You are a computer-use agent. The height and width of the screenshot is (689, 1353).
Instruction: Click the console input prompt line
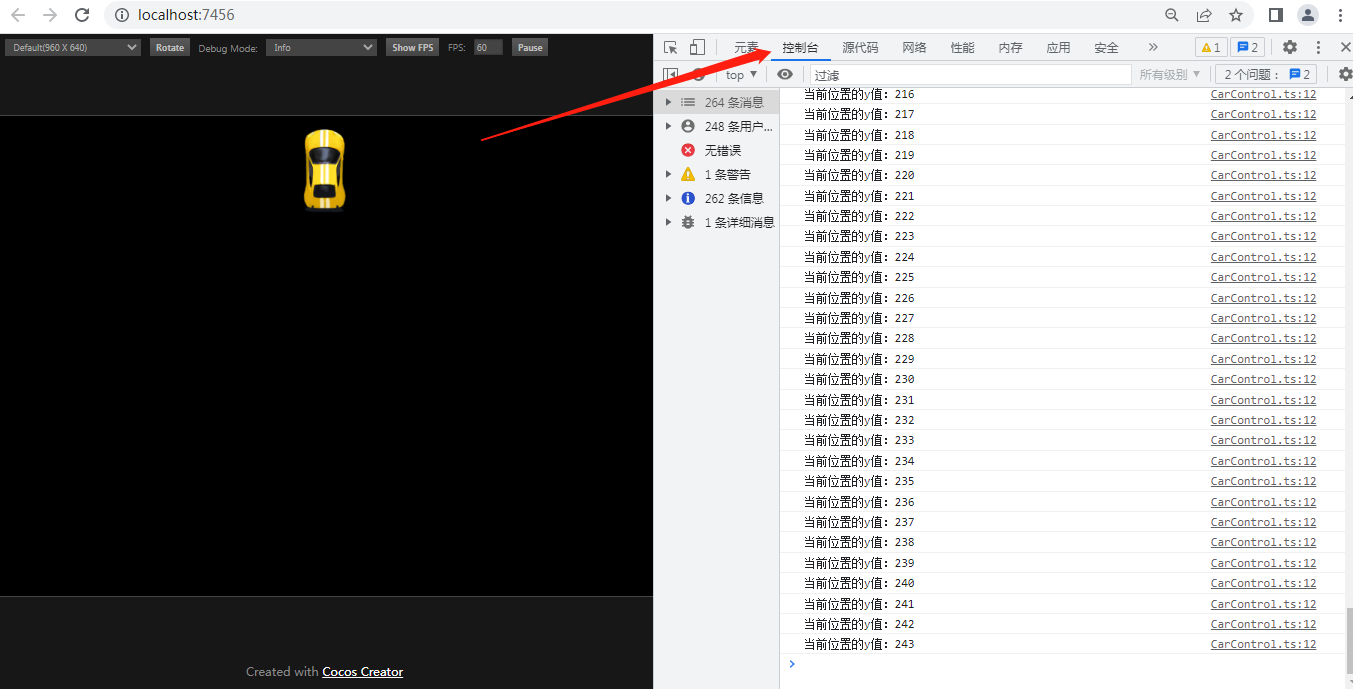tap(1060, 663)
